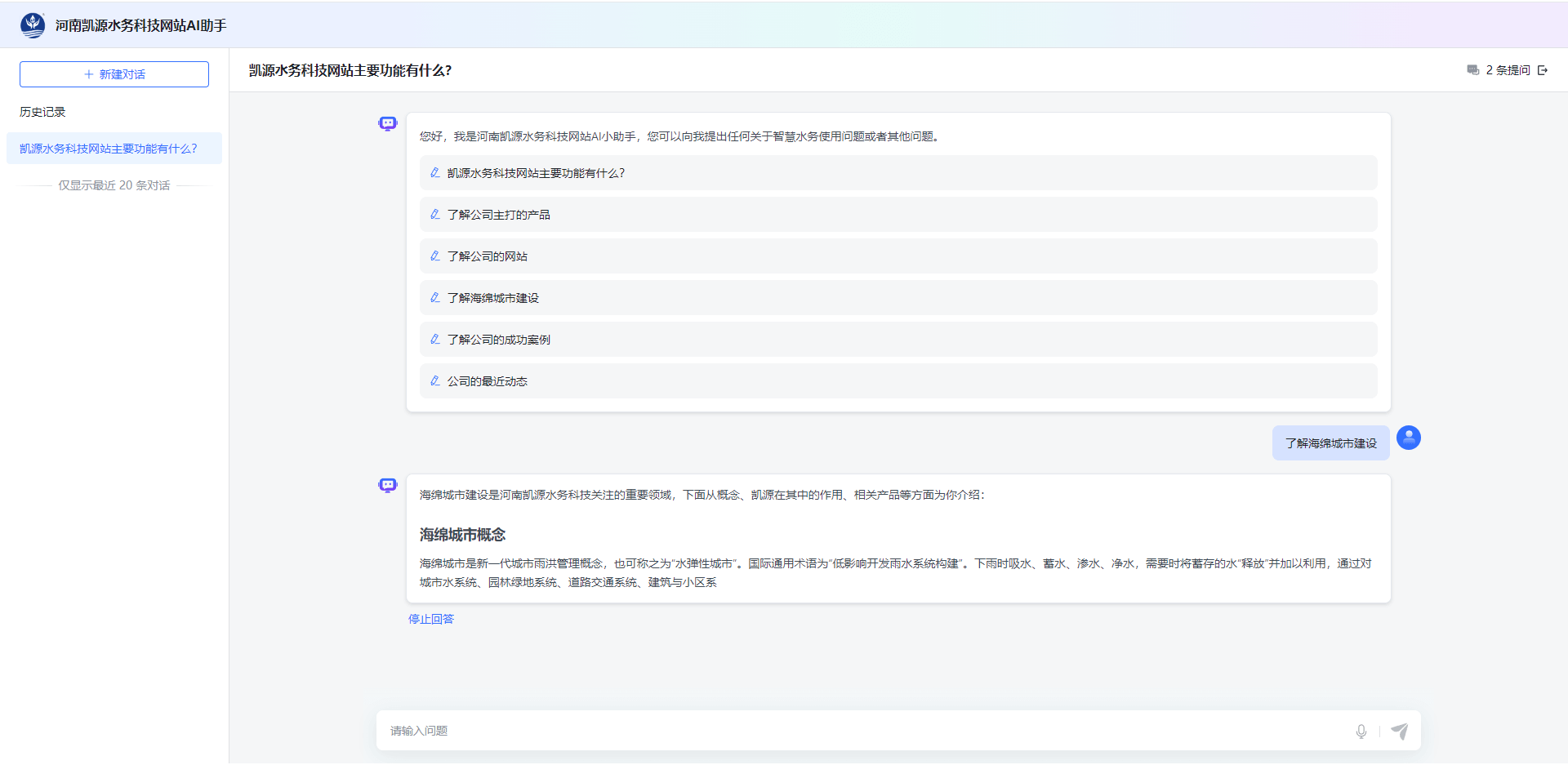Viewport: 1568px width, 765px height.
Task: Click 凯源水务科技网站主要功能有什么? suggestion
Action: click(x=897, y=173)
